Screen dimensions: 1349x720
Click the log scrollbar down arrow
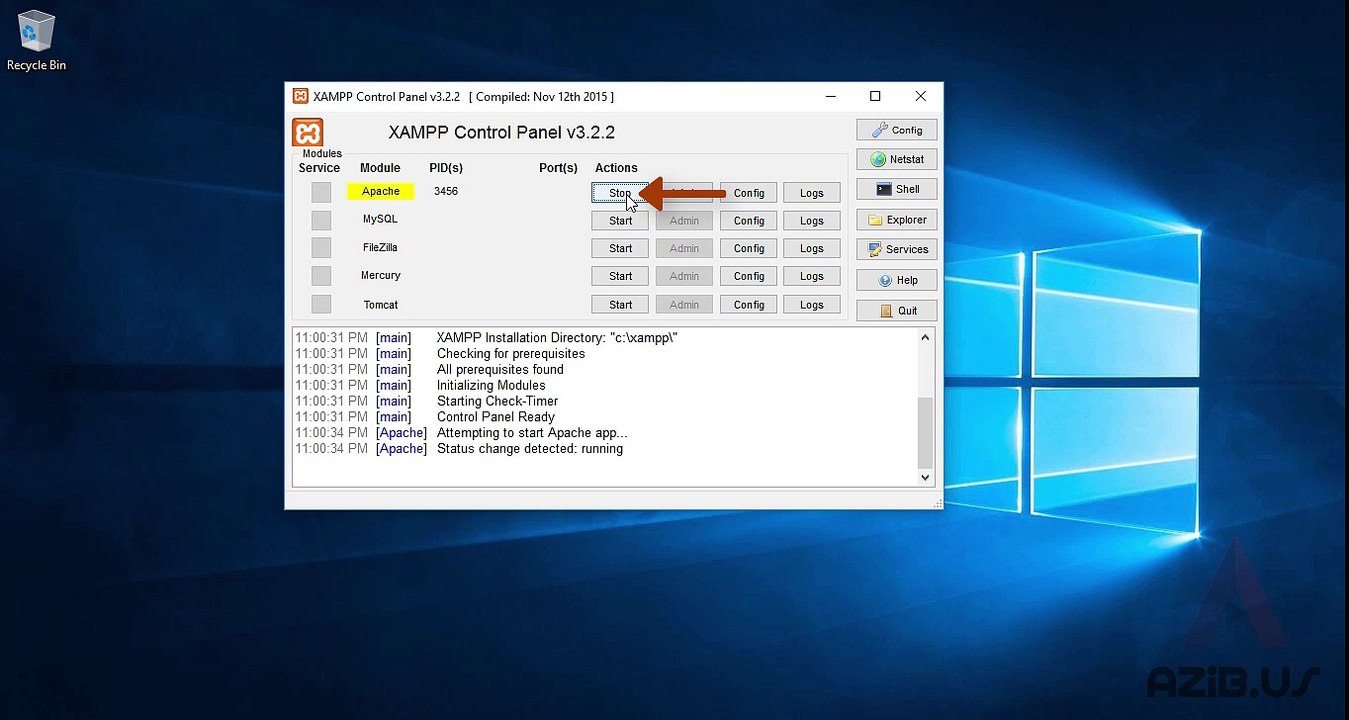pos(925,478)
